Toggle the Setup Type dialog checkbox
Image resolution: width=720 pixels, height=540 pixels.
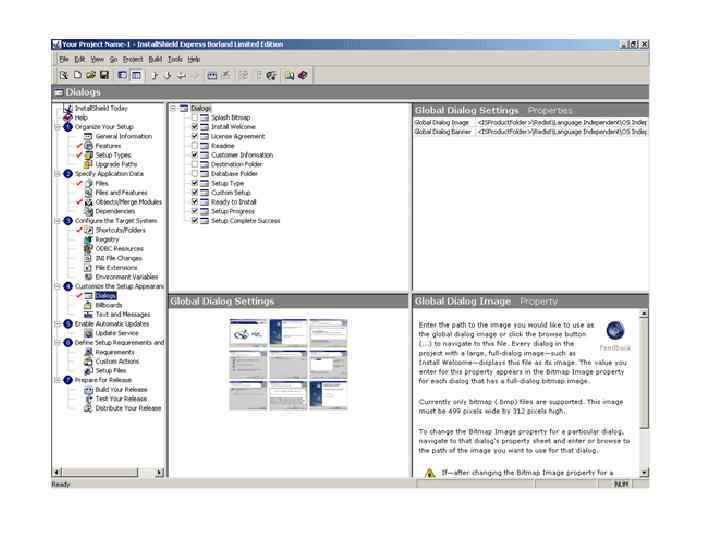(x=195, y=183)
